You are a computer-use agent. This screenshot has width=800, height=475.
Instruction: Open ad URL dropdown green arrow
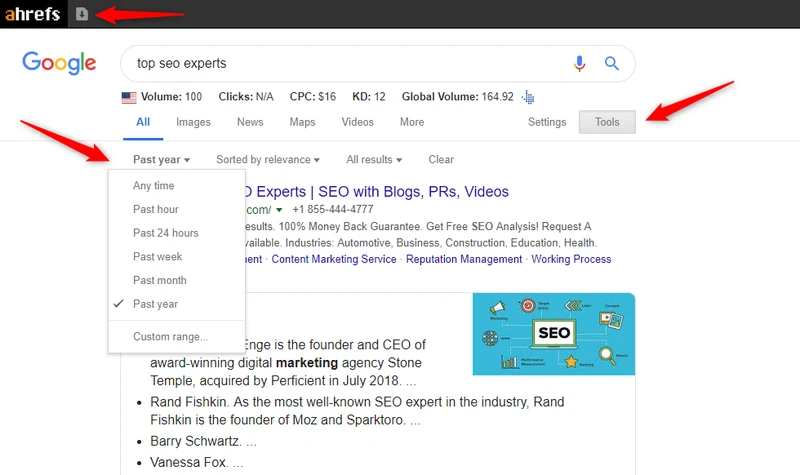click(x=279, y=210)
